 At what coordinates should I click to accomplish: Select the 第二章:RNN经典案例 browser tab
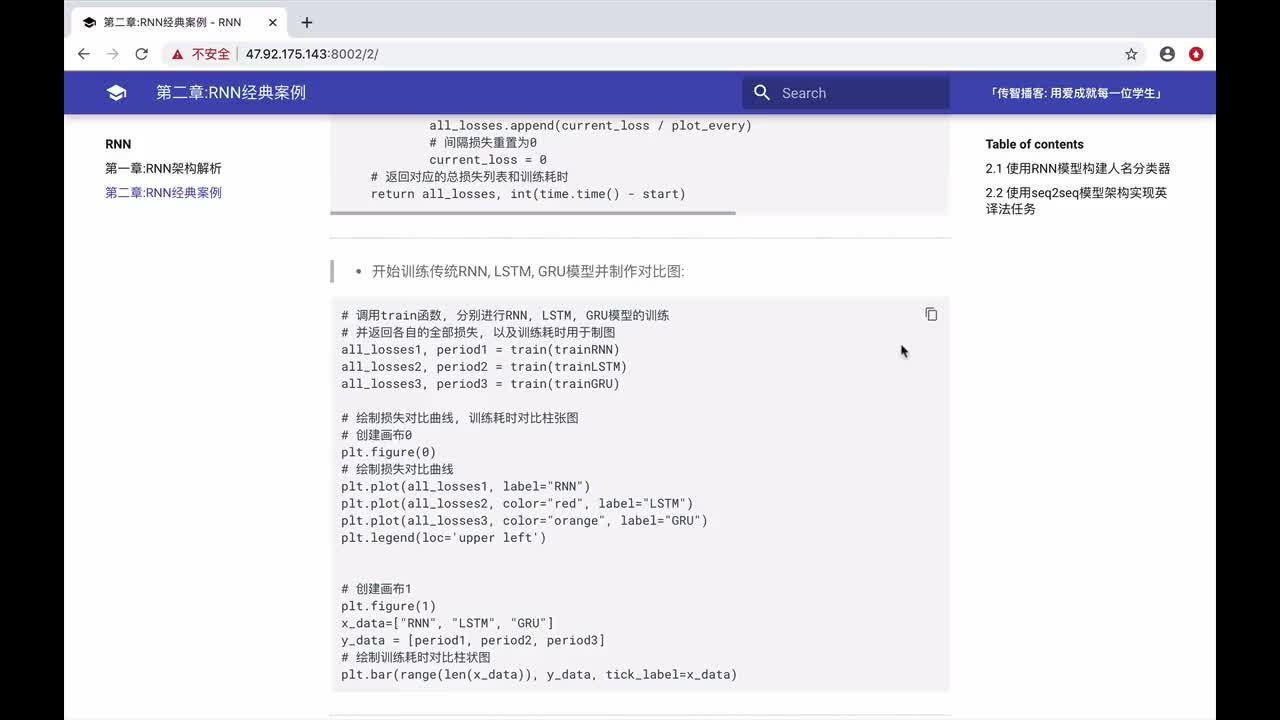[x=177, y=22]
